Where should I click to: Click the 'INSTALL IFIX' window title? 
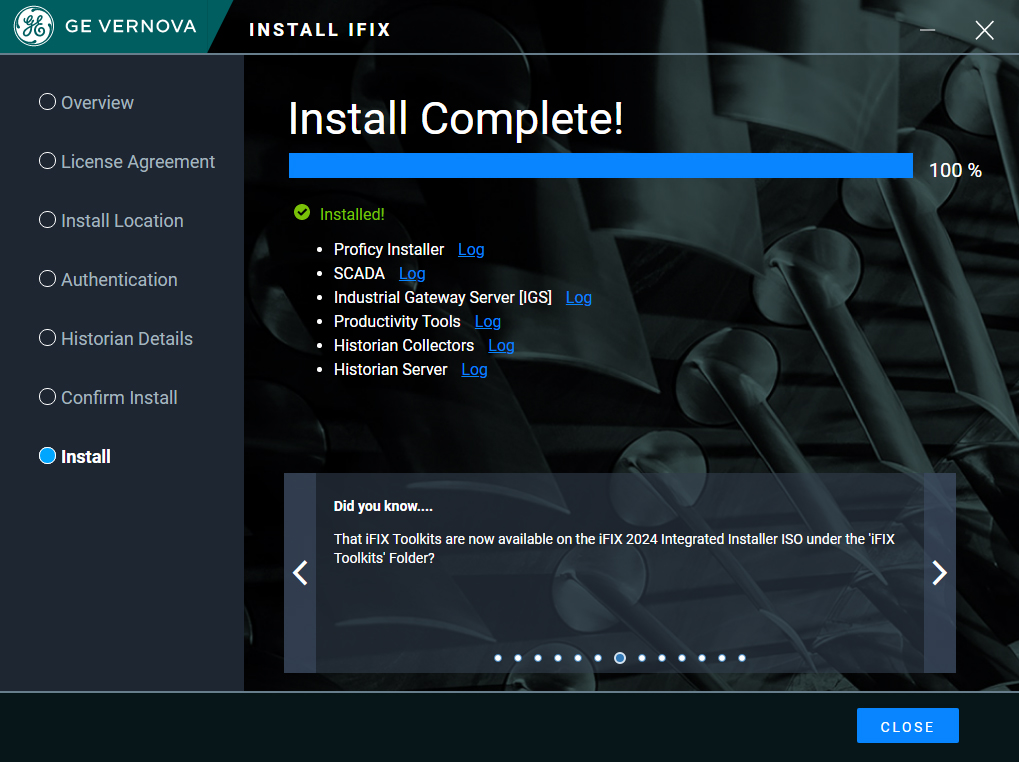(x=320, y=30)
